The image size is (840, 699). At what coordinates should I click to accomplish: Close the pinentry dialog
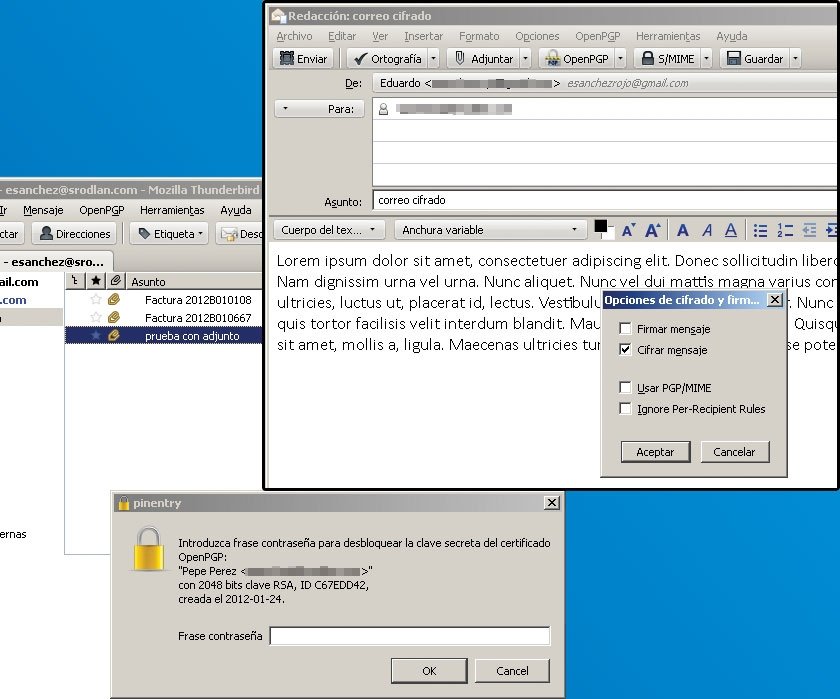tap(551, 502)
